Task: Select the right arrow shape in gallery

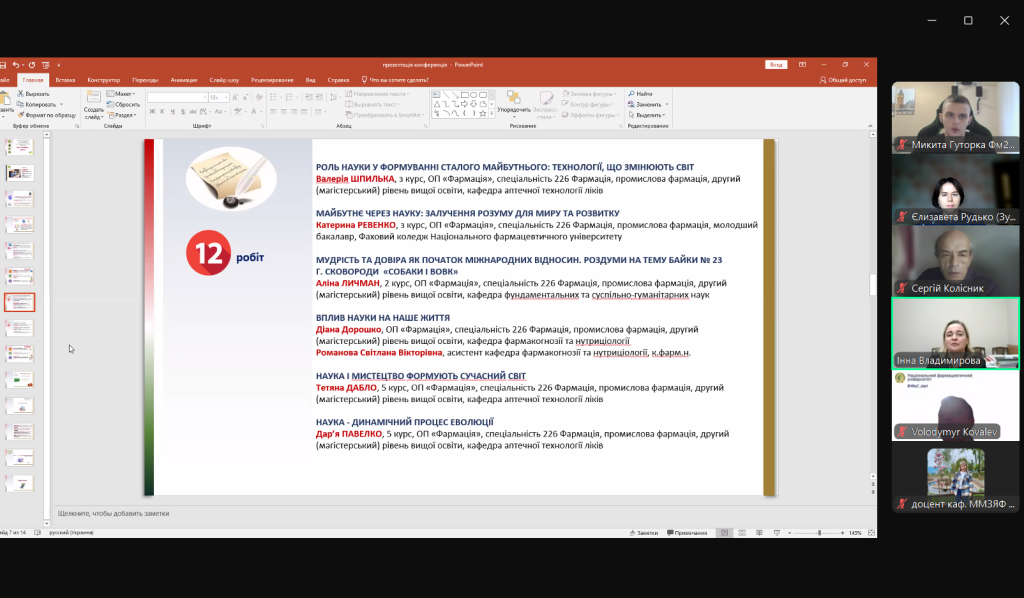Action: pyautogui.click(x=464, y=104)
